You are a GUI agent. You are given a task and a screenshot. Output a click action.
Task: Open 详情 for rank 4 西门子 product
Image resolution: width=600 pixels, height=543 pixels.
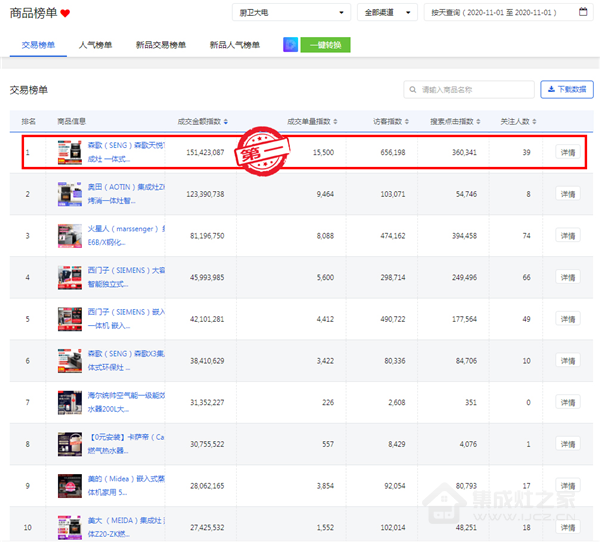pyautogui.click(x=567, y=277)
